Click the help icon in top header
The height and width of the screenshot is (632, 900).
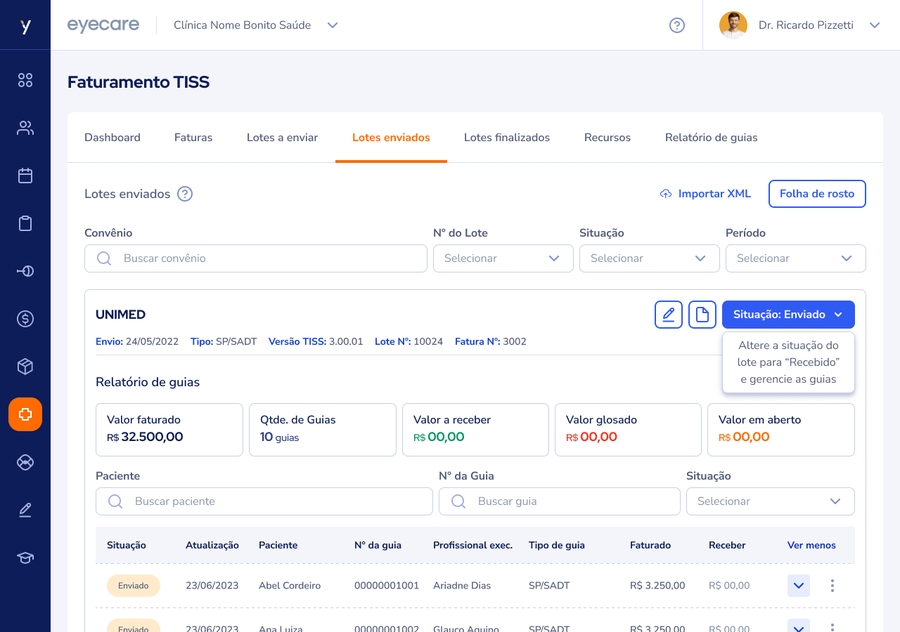[677, 25]
